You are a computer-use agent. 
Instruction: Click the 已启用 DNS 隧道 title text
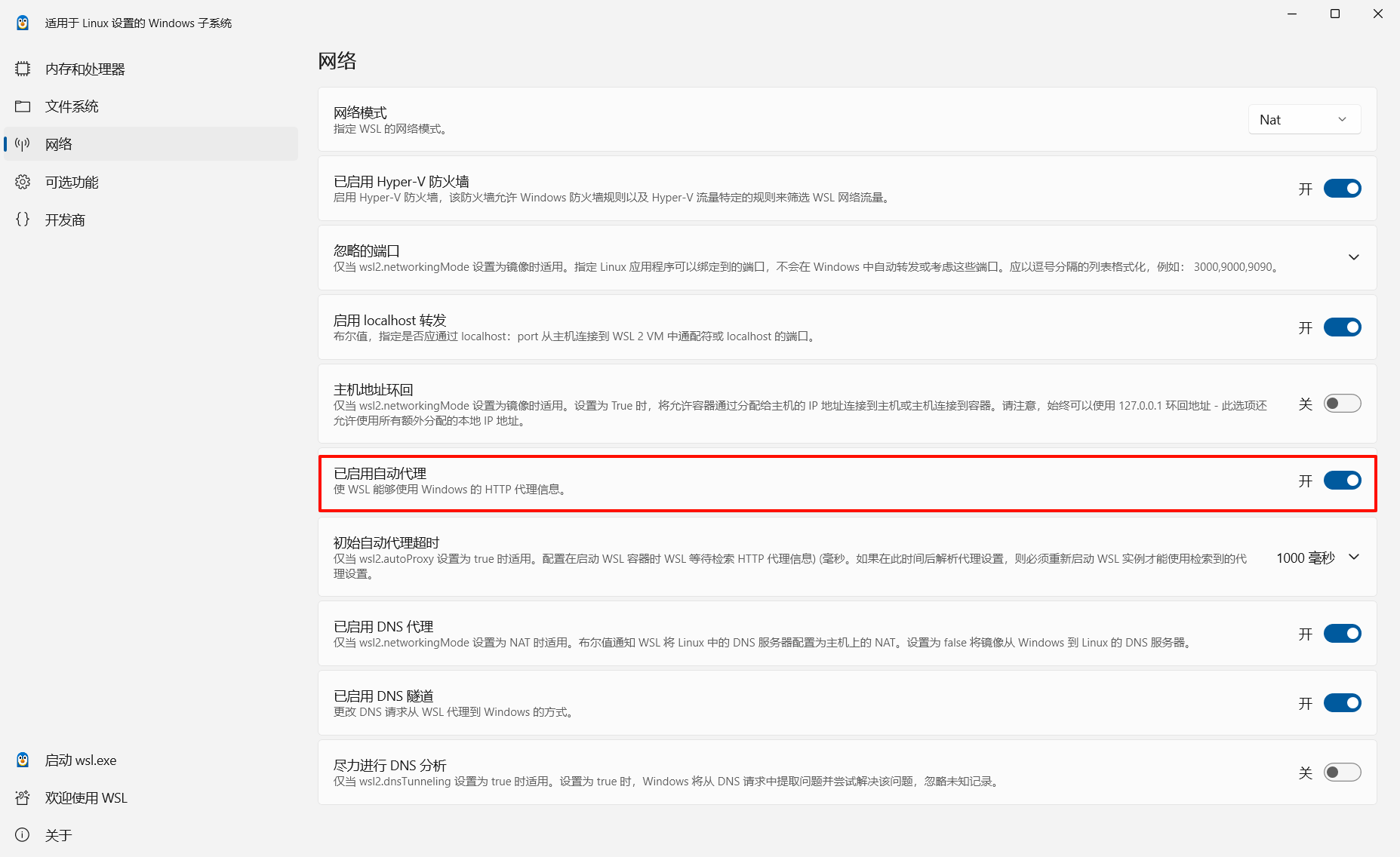pos(383,696)
